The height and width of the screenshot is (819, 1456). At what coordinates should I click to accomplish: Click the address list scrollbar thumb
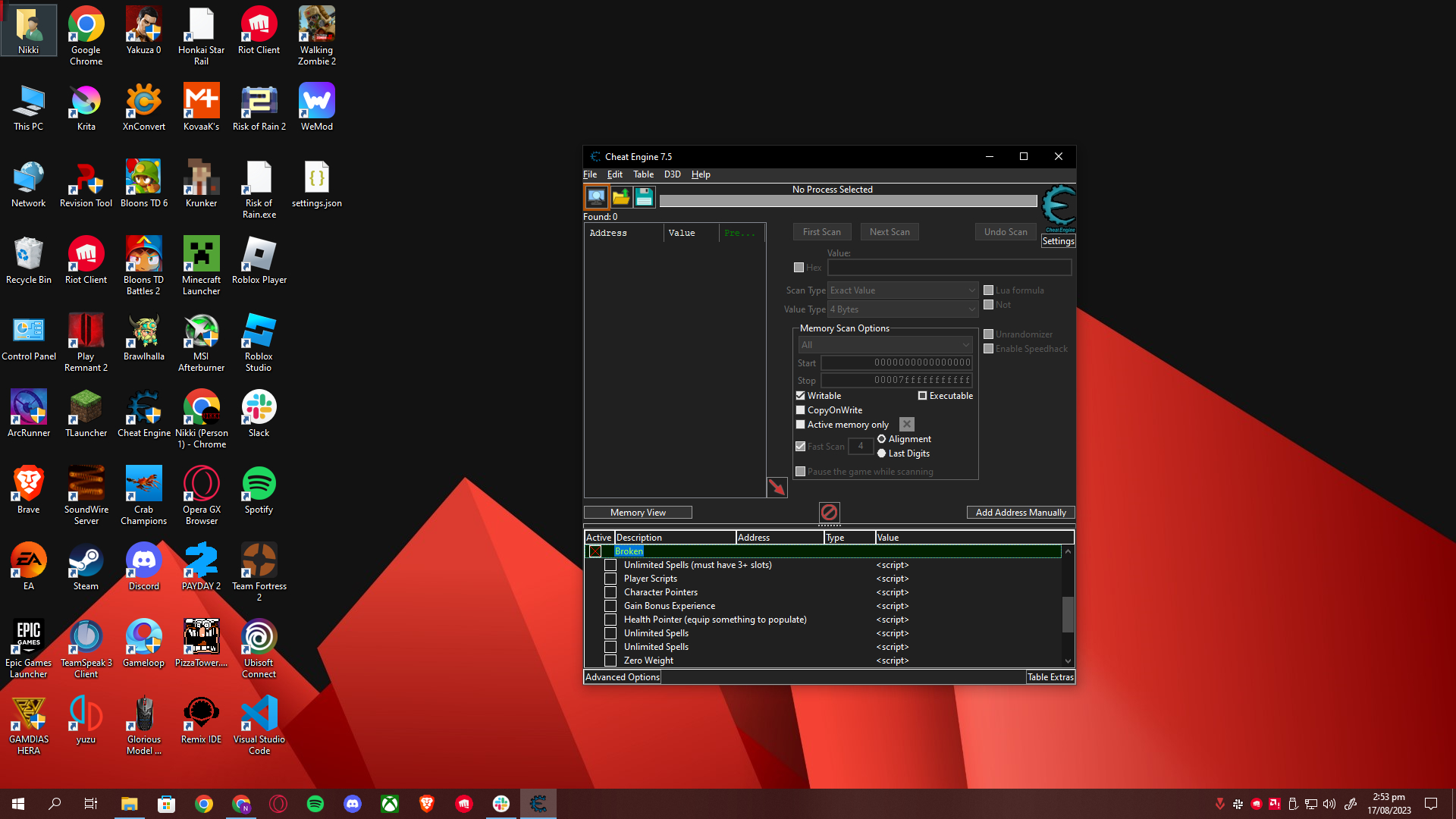pos(1068,614)
